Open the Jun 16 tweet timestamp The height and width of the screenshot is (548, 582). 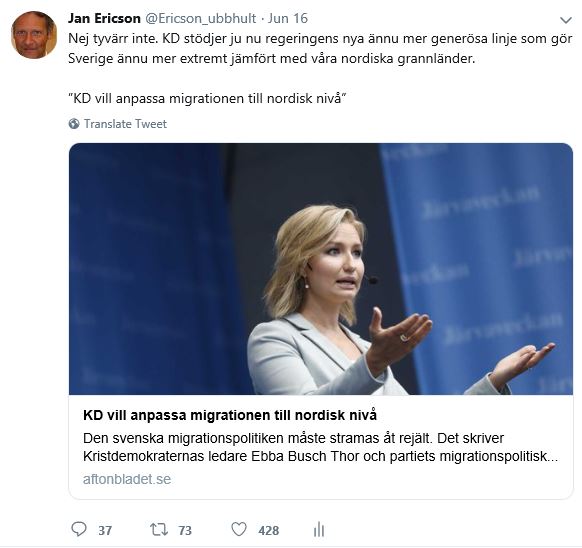point(288,18)
